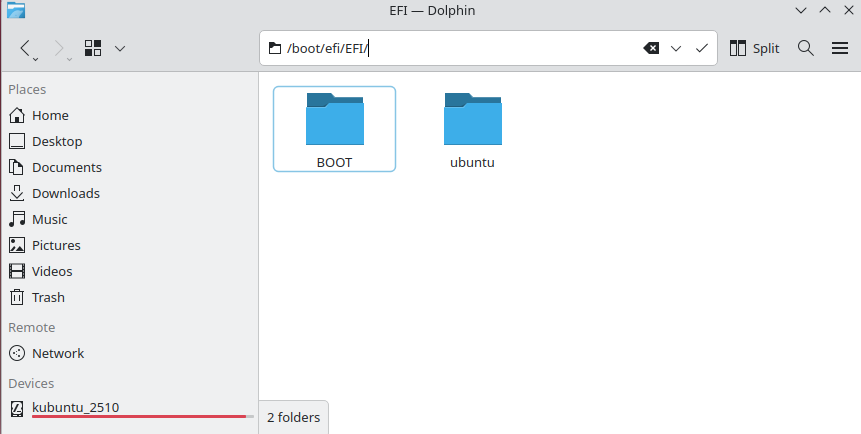Click the Places section header
The height and width of the screenshot is (434, 861).
pyautogui.click(x=27, y=90)
